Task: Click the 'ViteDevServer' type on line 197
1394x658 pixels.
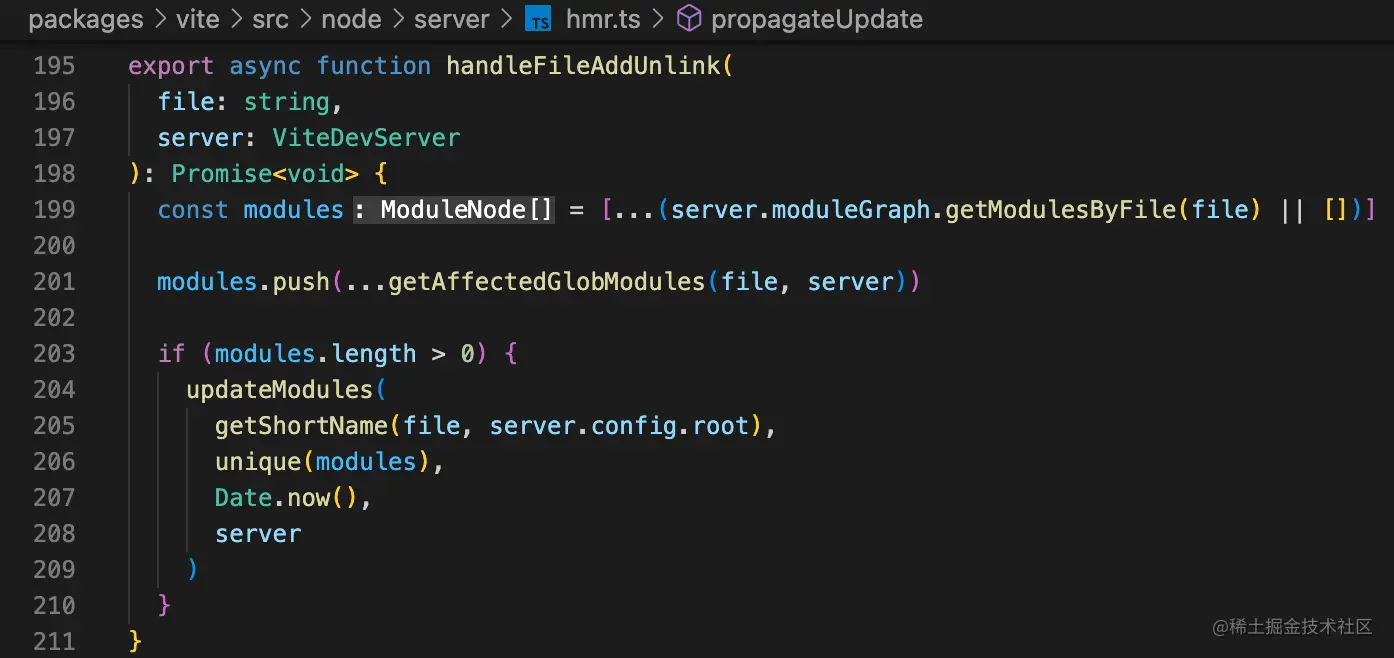Action: [x=367, y=138]
